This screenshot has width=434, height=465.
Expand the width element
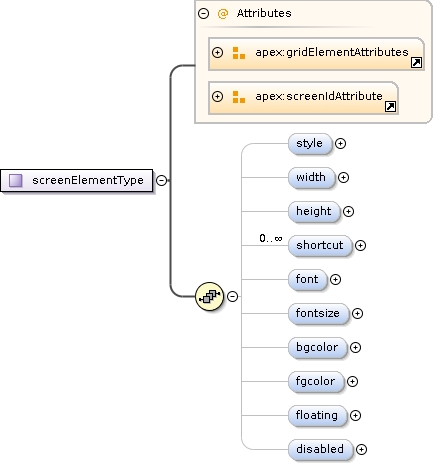[343, 177]
